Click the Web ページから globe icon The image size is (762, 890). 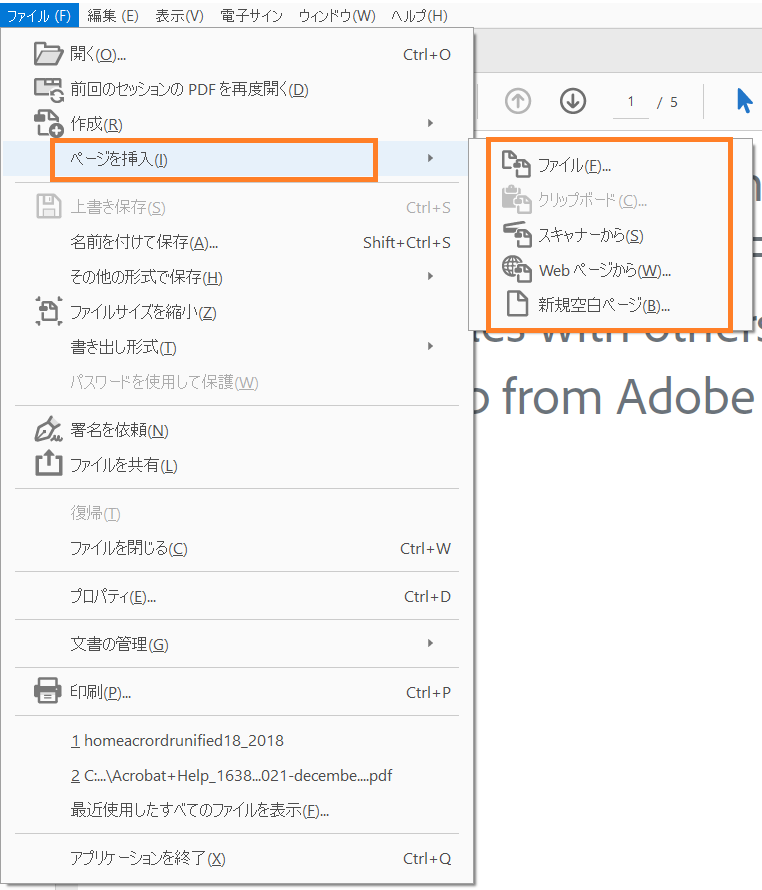(x=519, y=269)
